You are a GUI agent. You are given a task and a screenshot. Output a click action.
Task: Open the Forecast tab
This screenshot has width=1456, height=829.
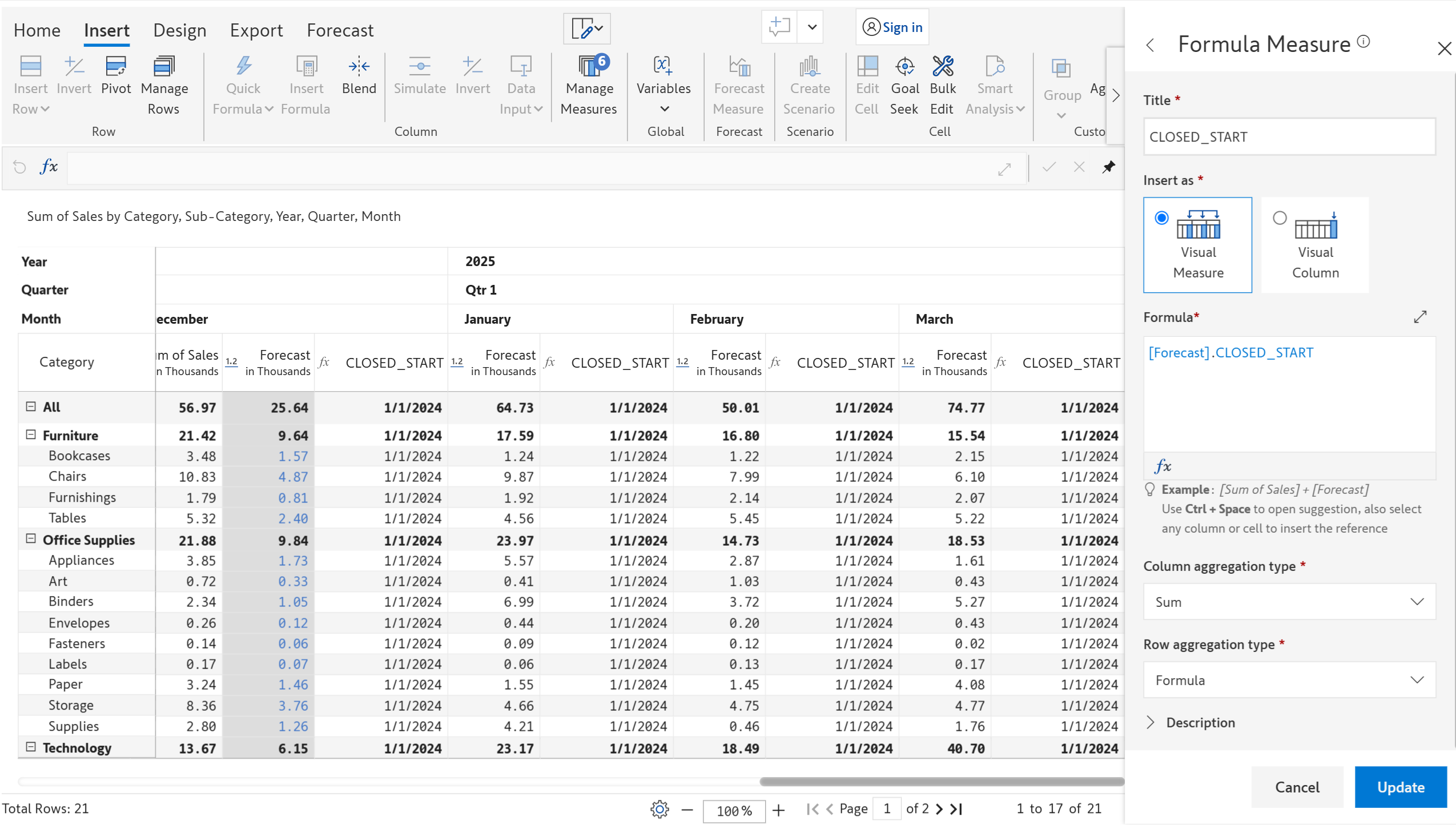tap(340, 30)
